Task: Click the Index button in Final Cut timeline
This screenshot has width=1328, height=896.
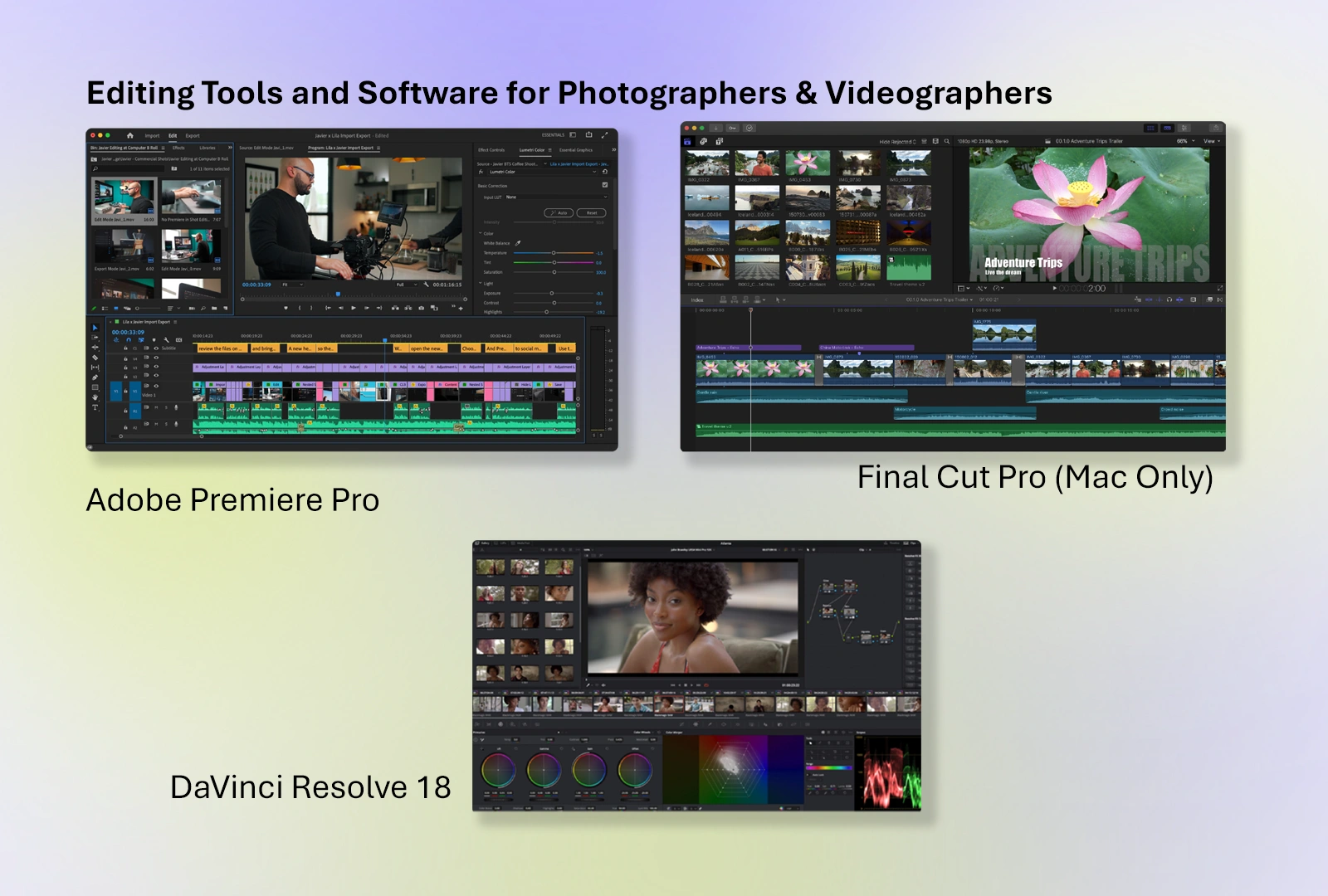Action: click(x=697, y=299)
